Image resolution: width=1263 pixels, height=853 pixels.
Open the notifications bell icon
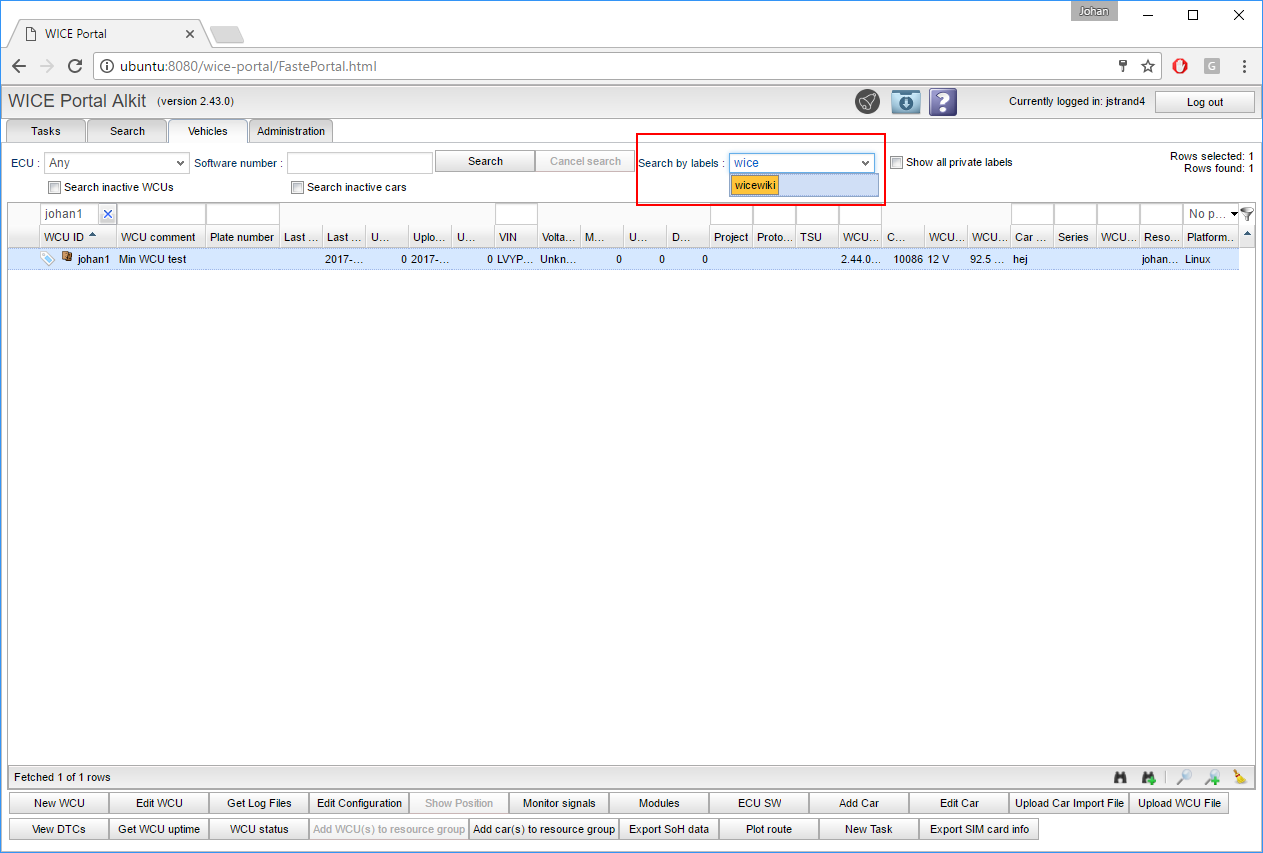coord(867,102)
